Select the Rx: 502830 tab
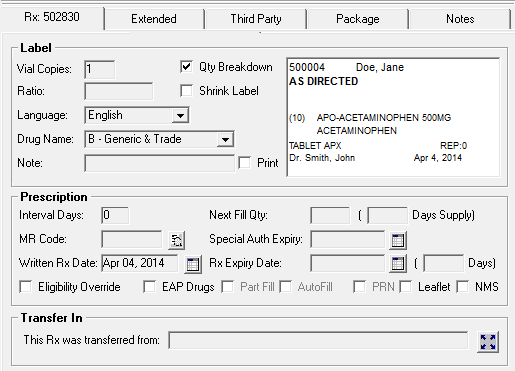 click(52, 17)
